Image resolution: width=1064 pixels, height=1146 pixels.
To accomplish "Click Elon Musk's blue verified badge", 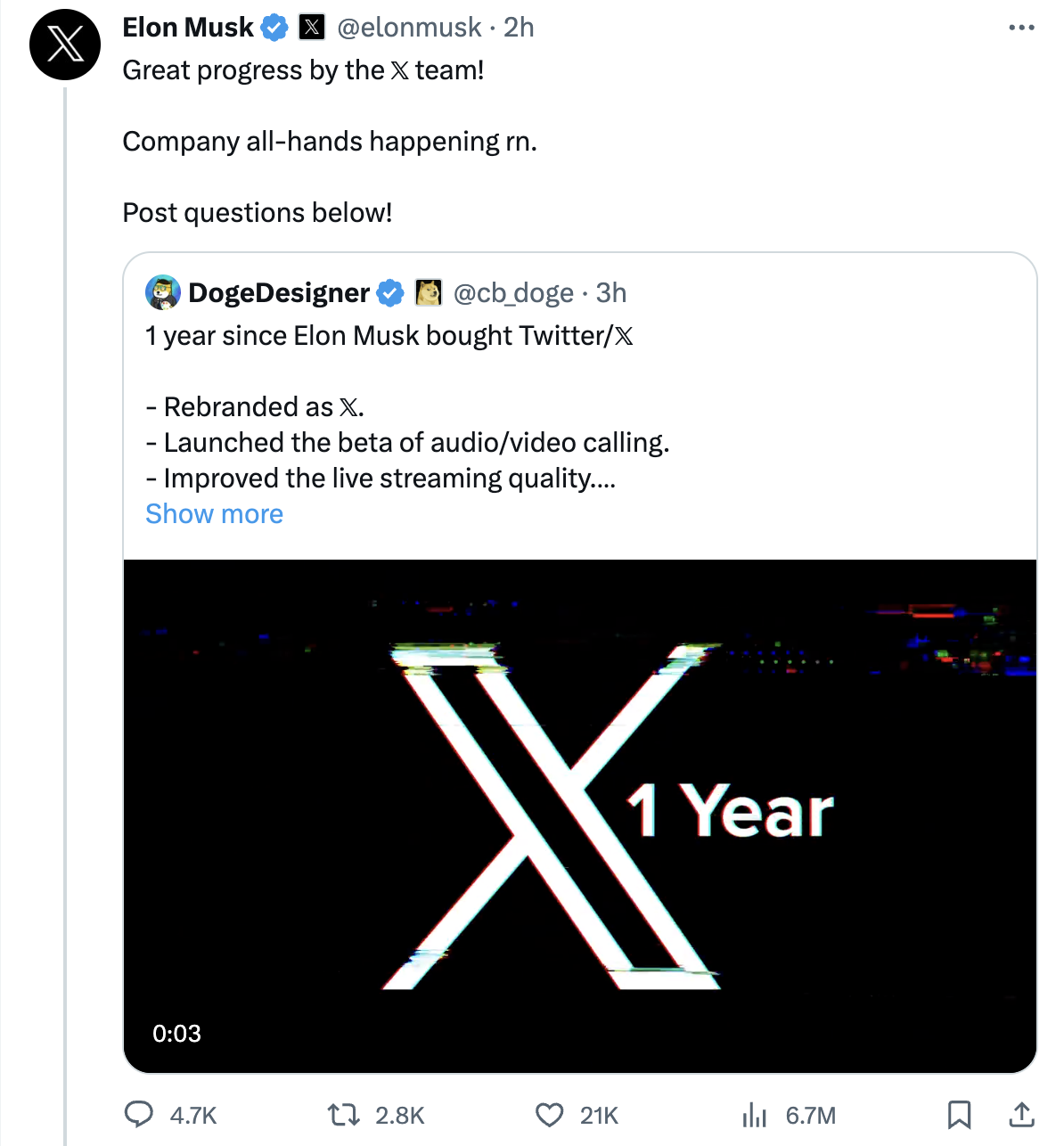I will [x=274, y=28].
